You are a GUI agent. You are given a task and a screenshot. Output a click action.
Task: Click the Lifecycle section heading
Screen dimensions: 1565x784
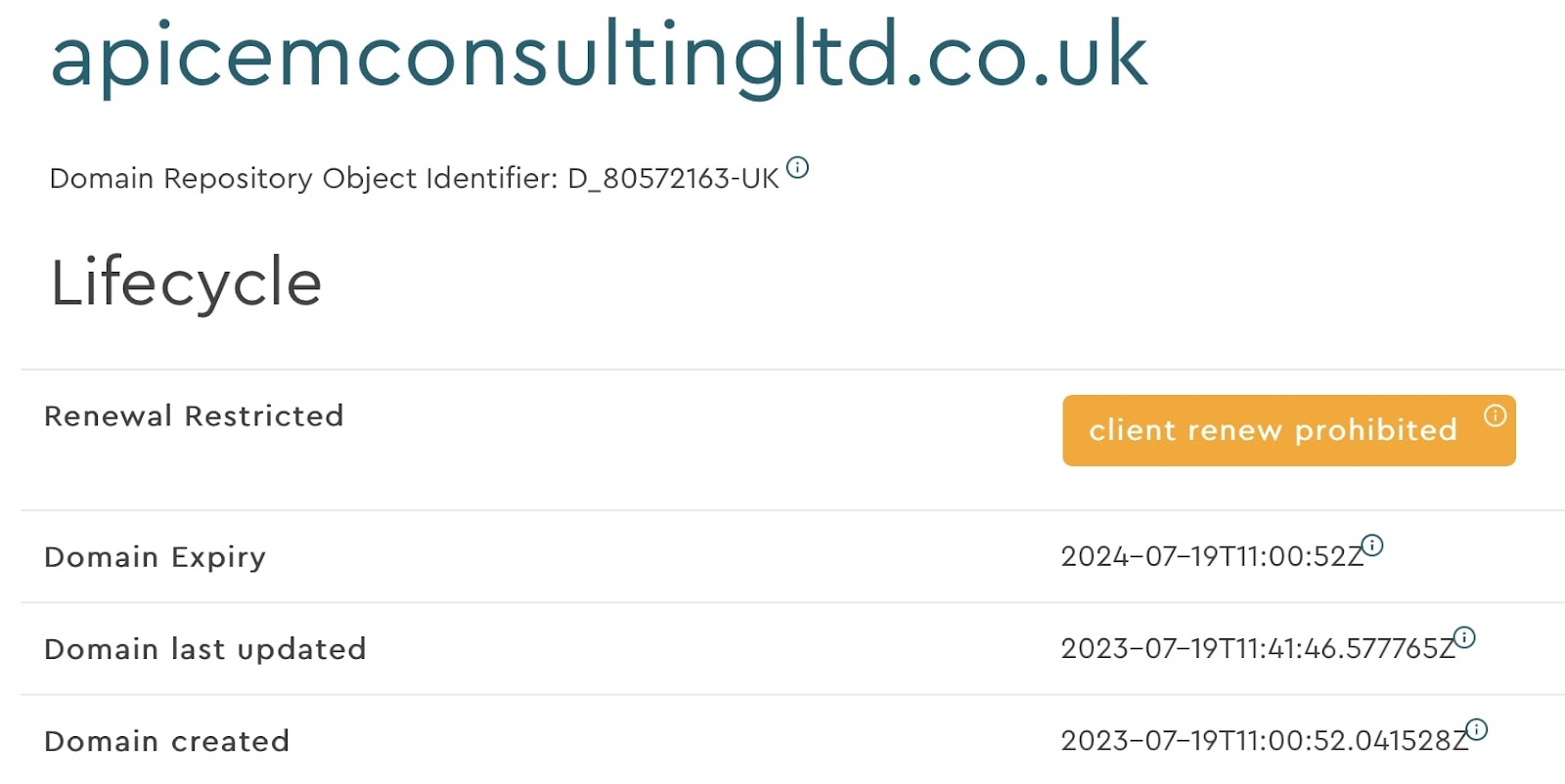(x=186, y=283)
